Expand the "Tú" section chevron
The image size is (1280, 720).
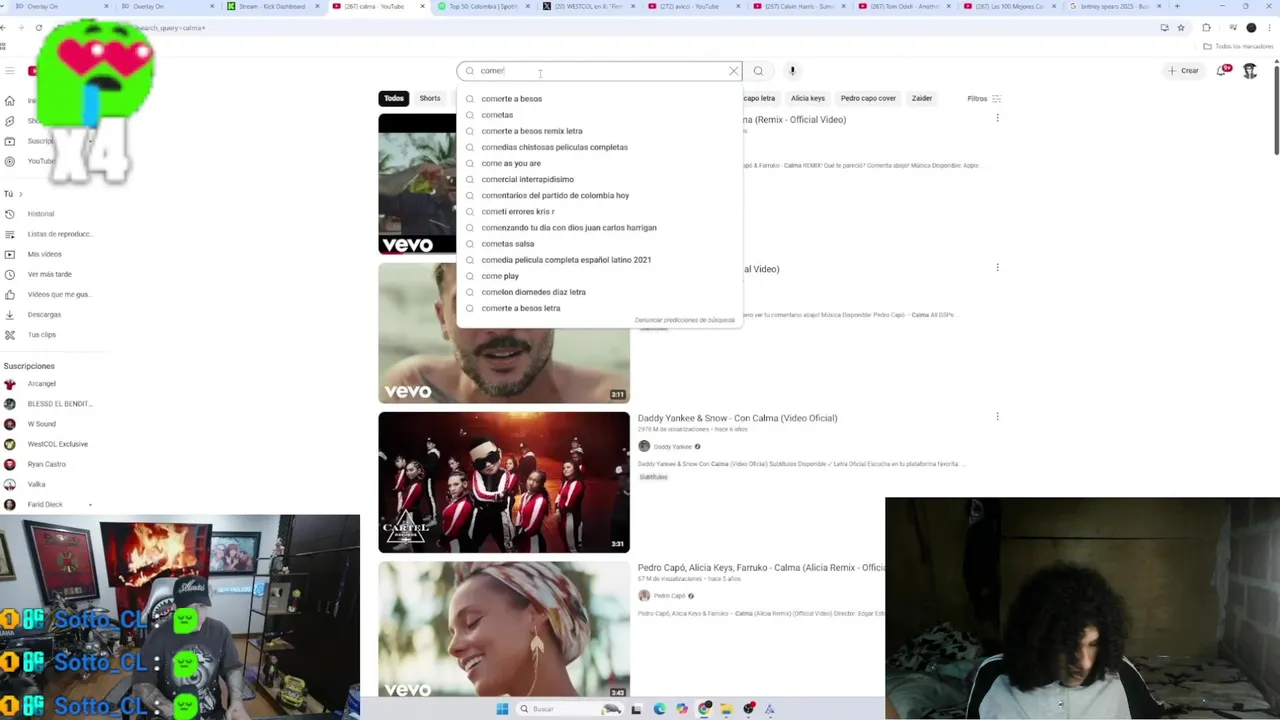[20, 194]
